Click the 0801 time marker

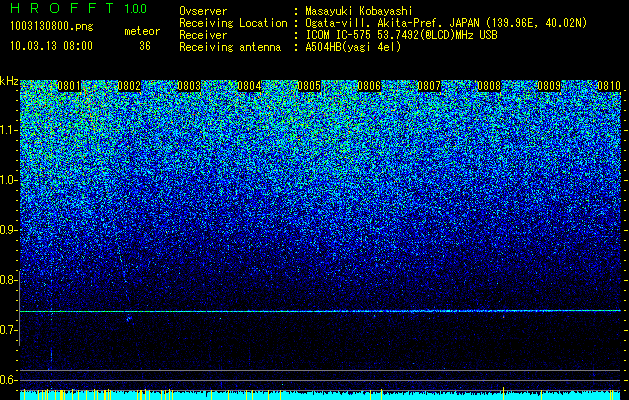click(x=69, y=86)
